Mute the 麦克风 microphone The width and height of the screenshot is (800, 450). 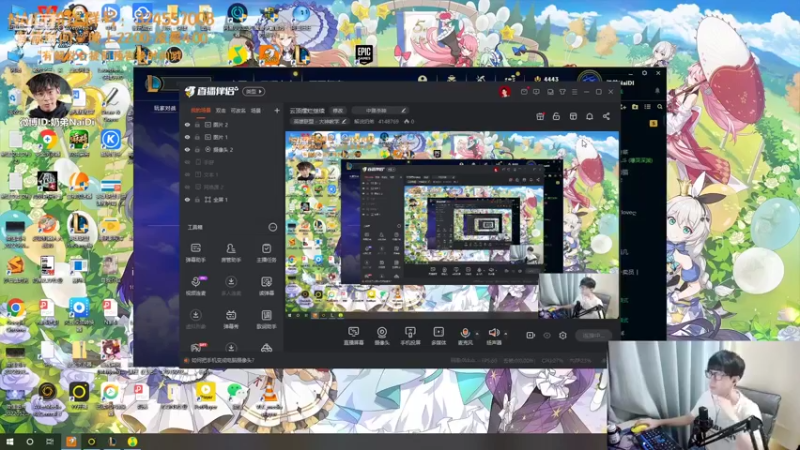click(465, 336)
